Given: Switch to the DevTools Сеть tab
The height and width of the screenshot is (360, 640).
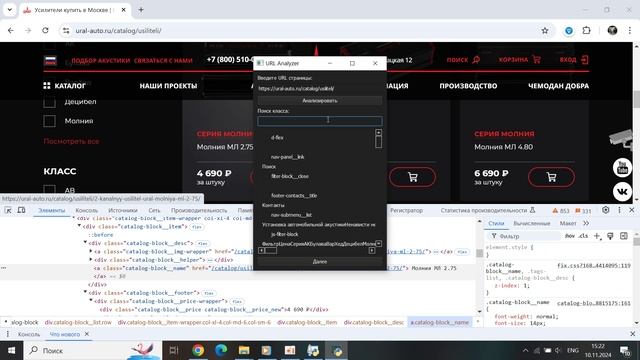Looking at the screenshot, I should 154,211.
